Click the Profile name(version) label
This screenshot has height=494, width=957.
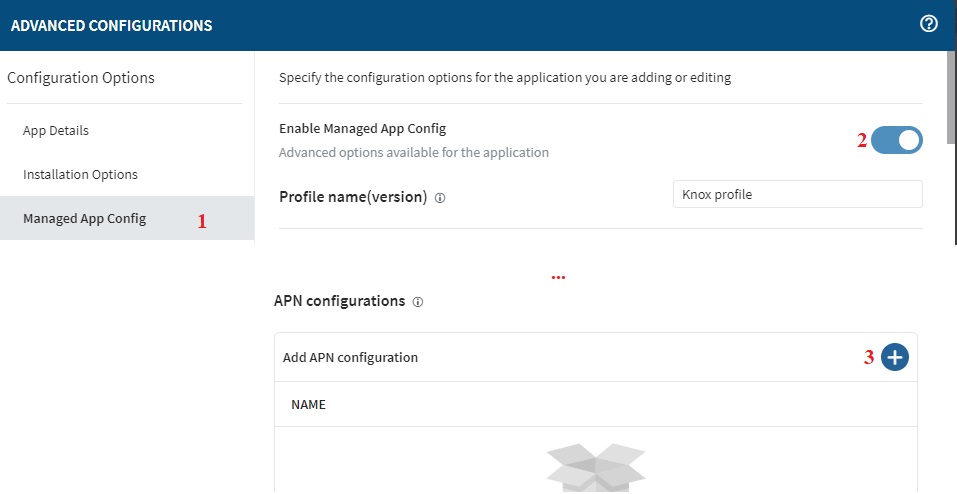[x=353, y=197]
